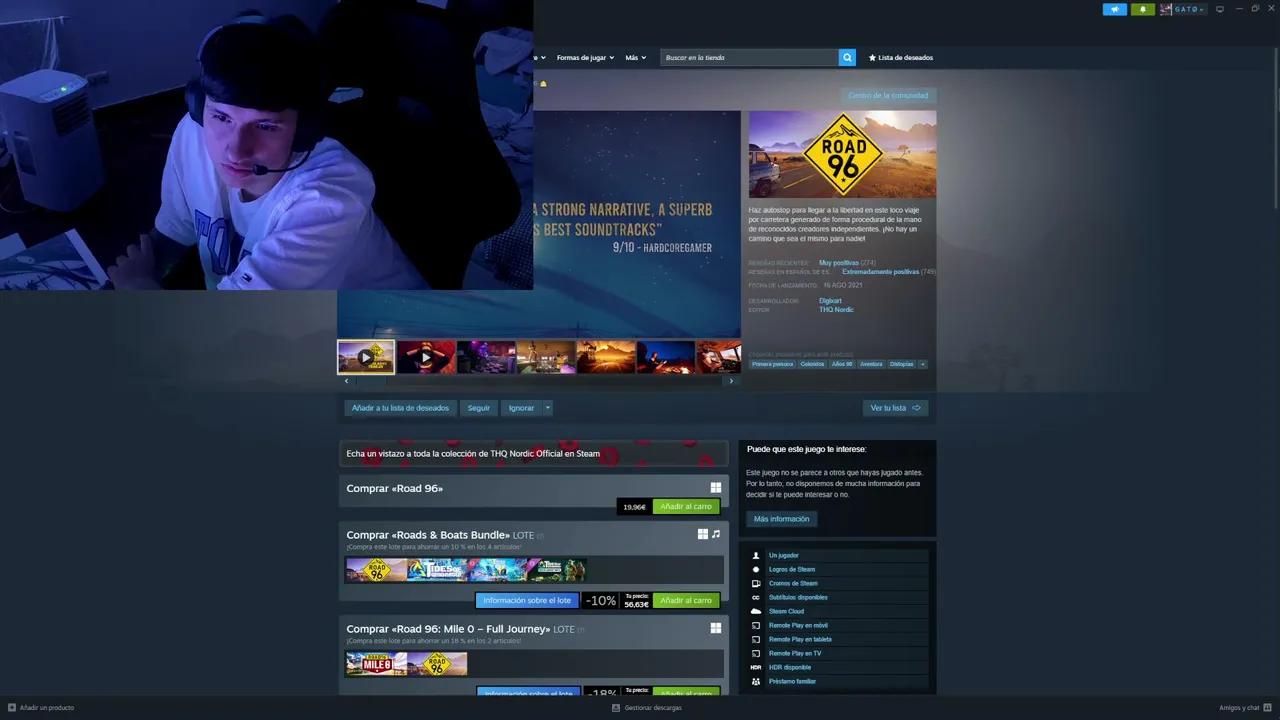Open the Mile 0 bundle thumbnail

pos(376,664)
